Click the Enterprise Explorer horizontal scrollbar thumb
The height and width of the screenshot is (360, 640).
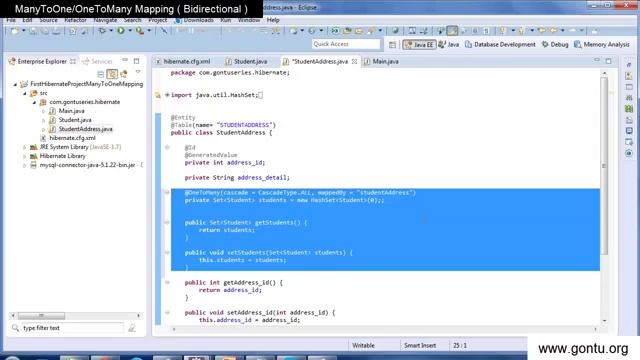[41, 316]
